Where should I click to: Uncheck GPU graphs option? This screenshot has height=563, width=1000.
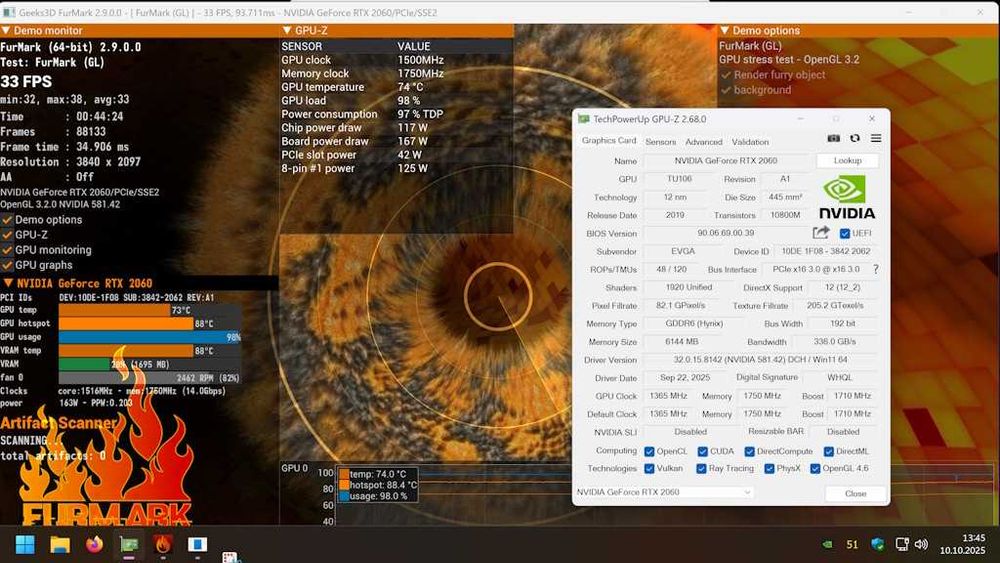pyautogui.click(x=7, y=265)
